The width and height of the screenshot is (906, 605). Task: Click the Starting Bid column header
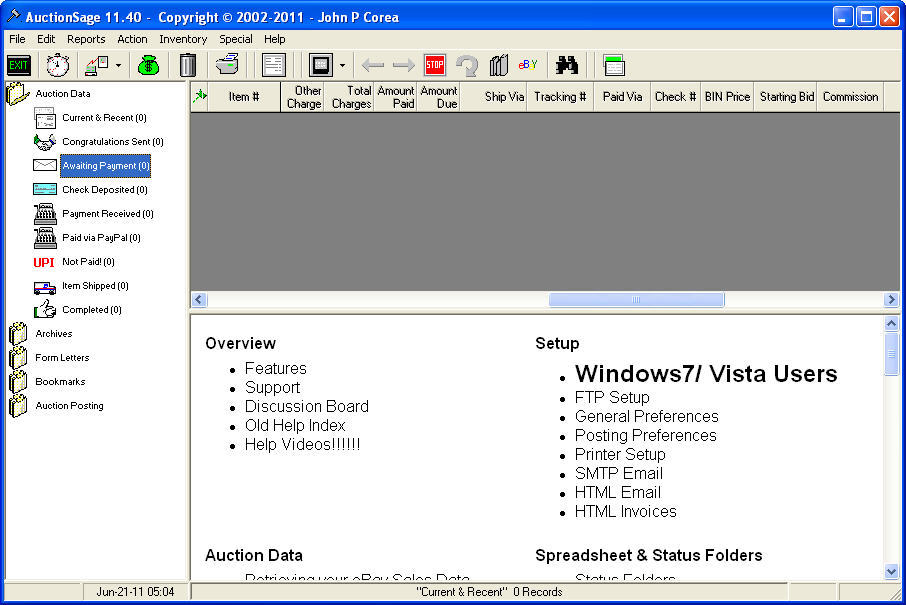[786, 96]
